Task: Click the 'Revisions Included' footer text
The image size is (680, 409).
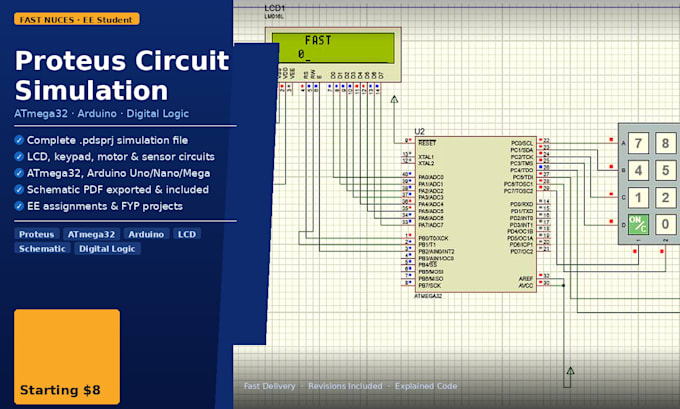Action: [345, 386]
